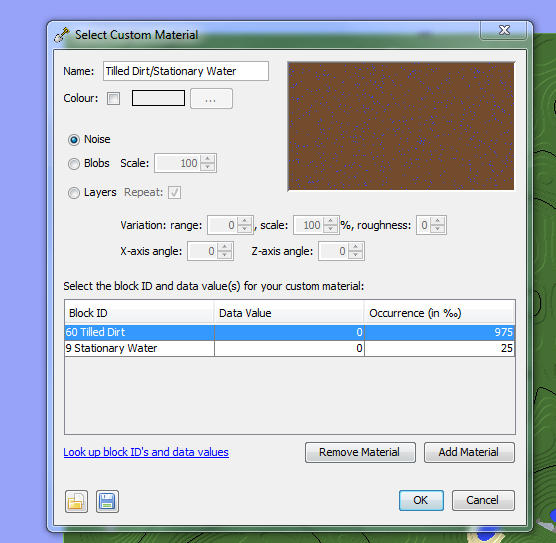Click the colour swatch preview box
The width and height of the screenshot is (556, 543).
click(158, 98)
